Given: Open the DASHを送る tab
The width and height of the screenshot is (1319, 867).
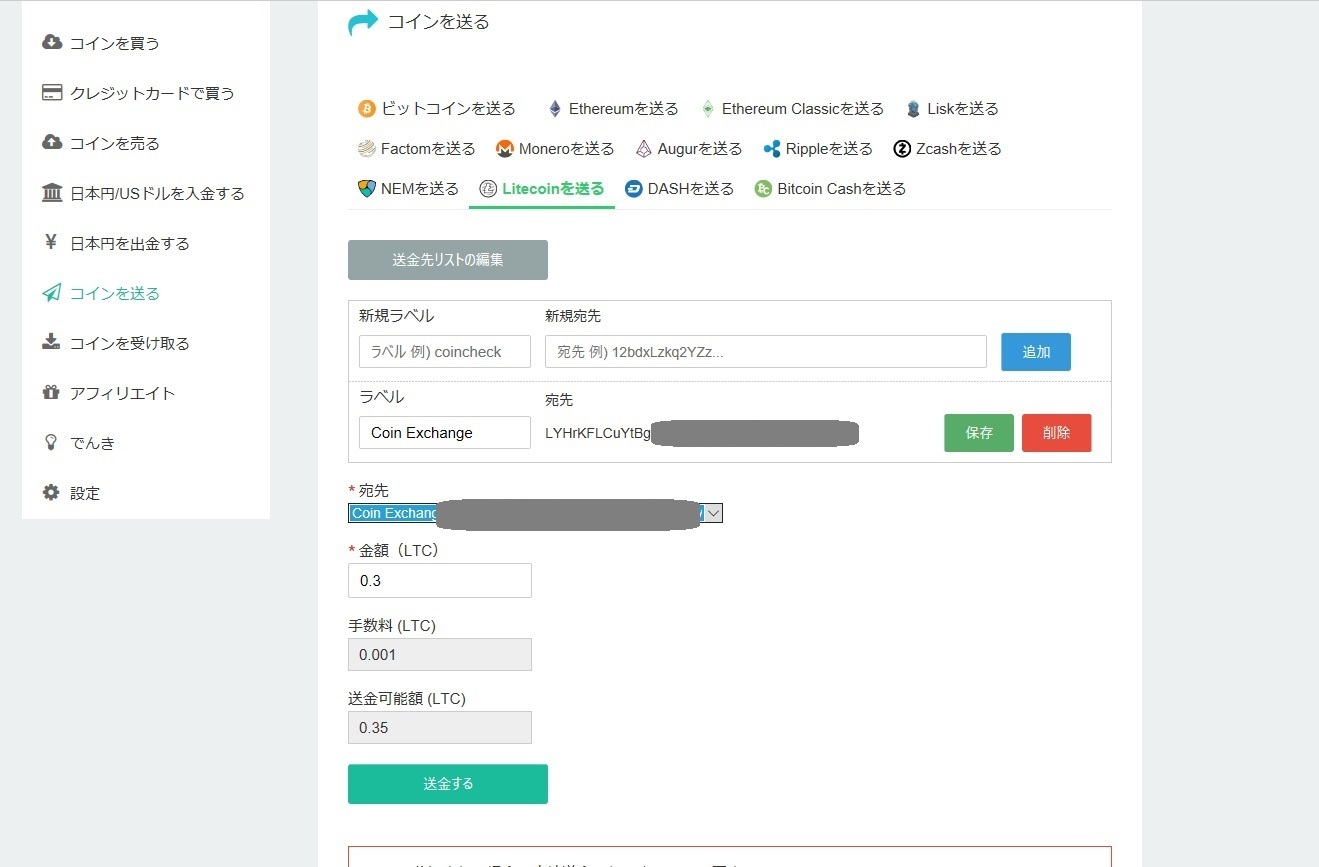Looking at the screenshot, I should click(679, 188).
